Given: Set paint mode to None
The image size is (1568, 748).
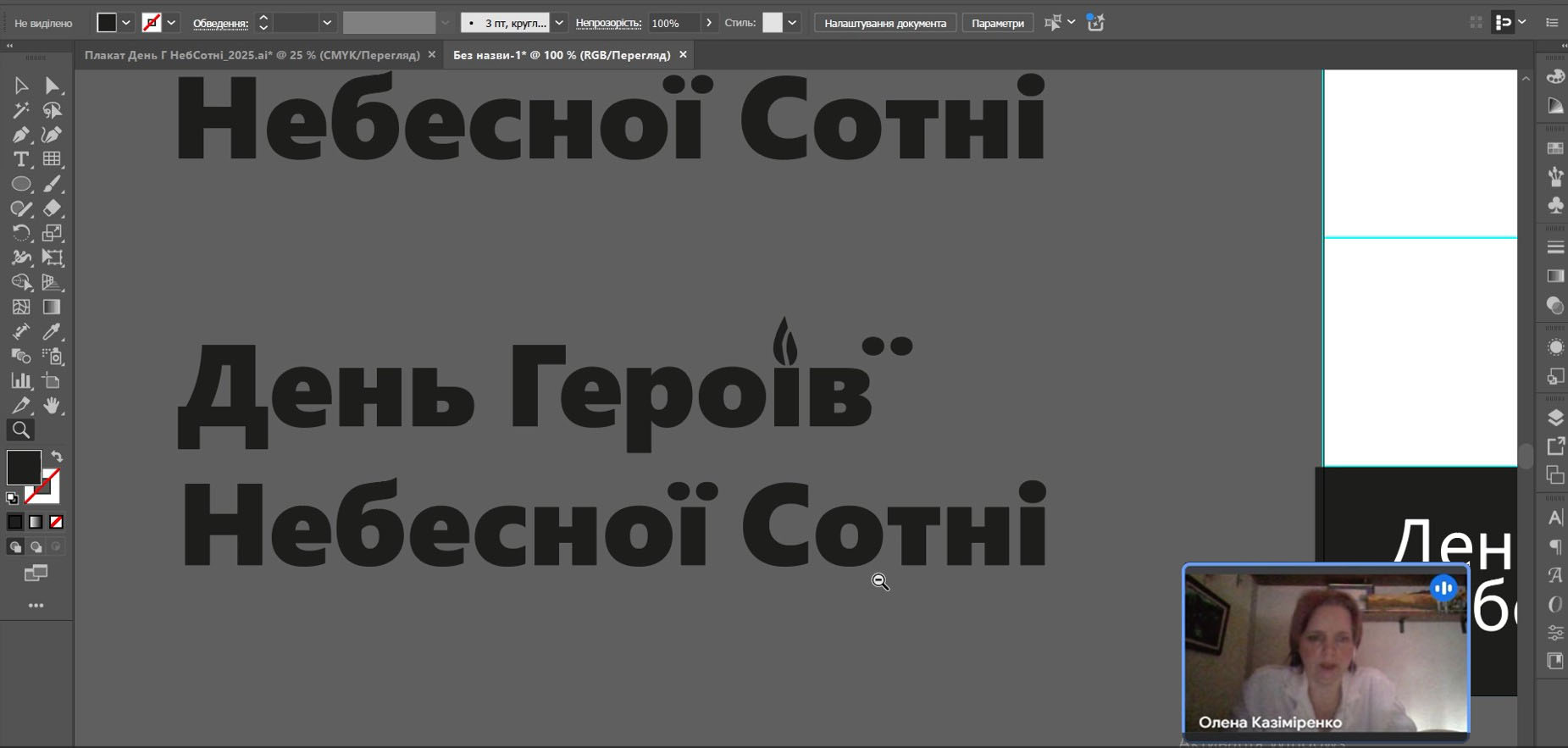Looking at the screenshot, I should click(x=56, y=522).
